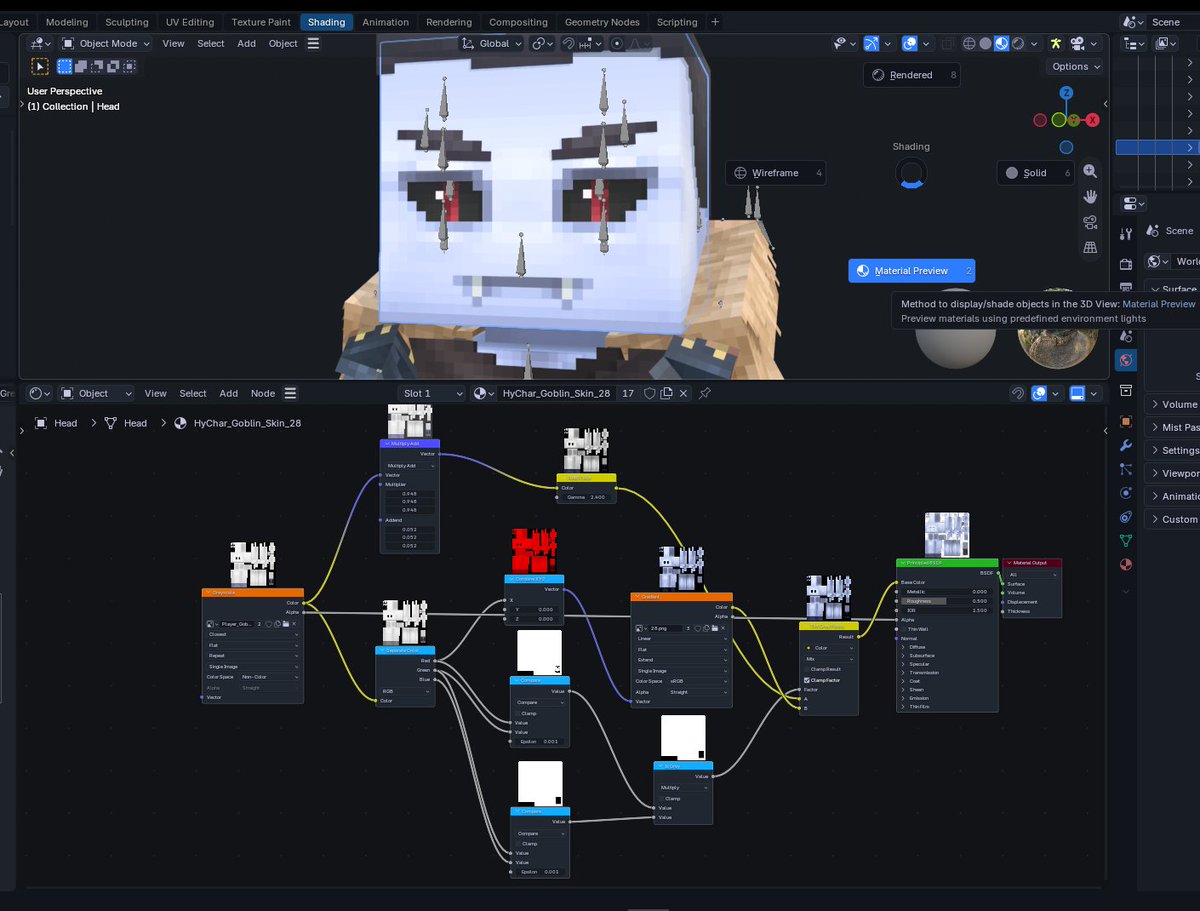
Task: Open the Global transform orientation dropdown
Action: tap(493, 43)
